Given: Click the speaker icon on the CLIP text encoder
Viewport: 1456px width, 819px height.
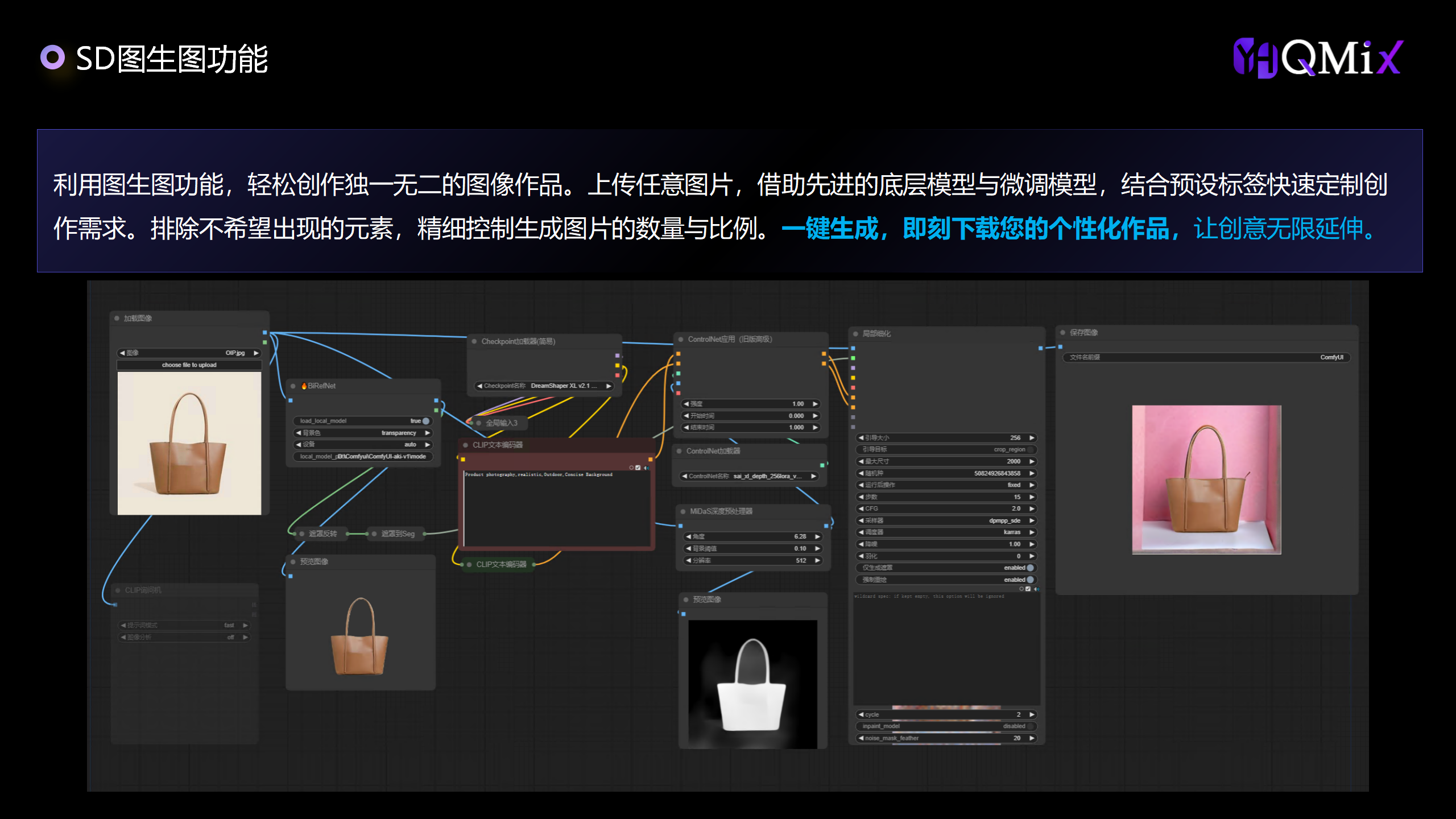Looking at the screenshot, I should [646, 468].
